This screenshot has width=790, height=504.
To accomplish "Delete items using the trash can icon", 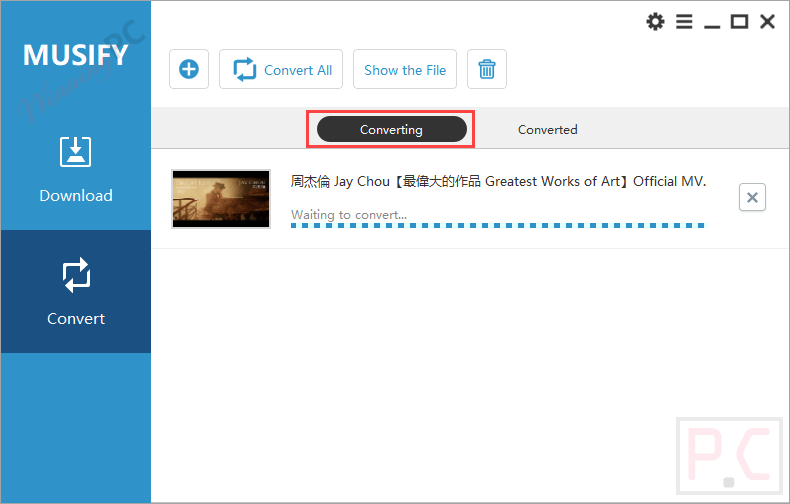I will coord(487,69).
